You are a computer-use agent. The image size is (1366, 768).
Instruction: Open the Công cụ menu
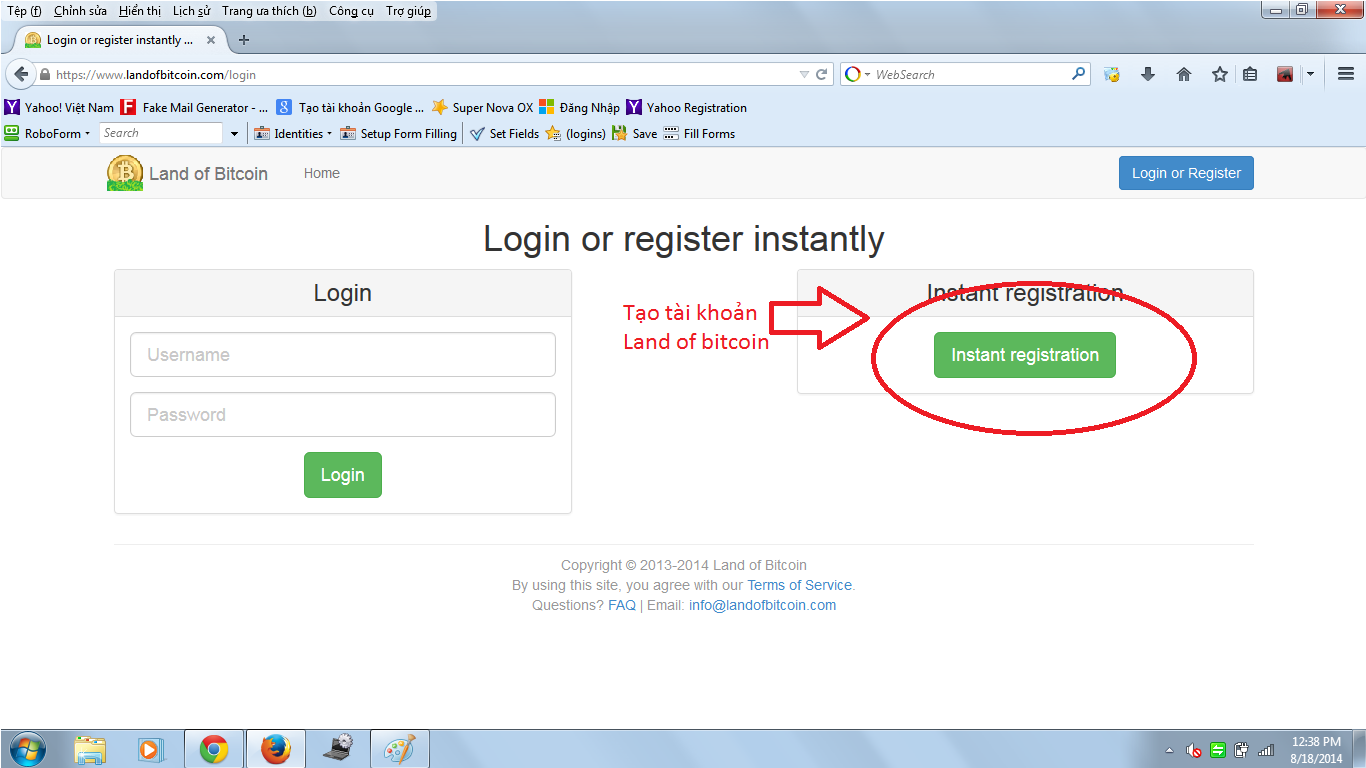tap(351, 11)
